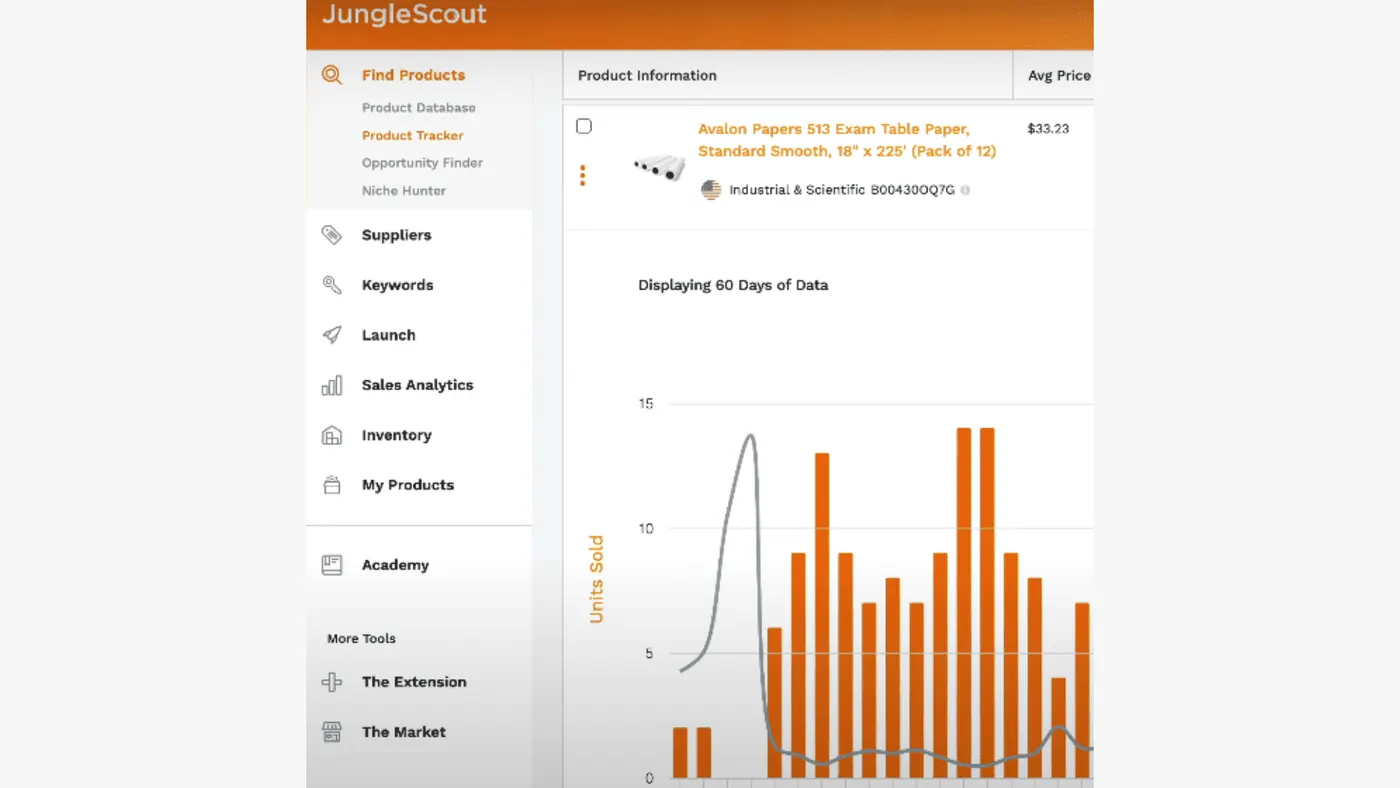1400x788 pixels.
Task: Click the Sales Analytics bar chart icon
Action: pos(332,385)
